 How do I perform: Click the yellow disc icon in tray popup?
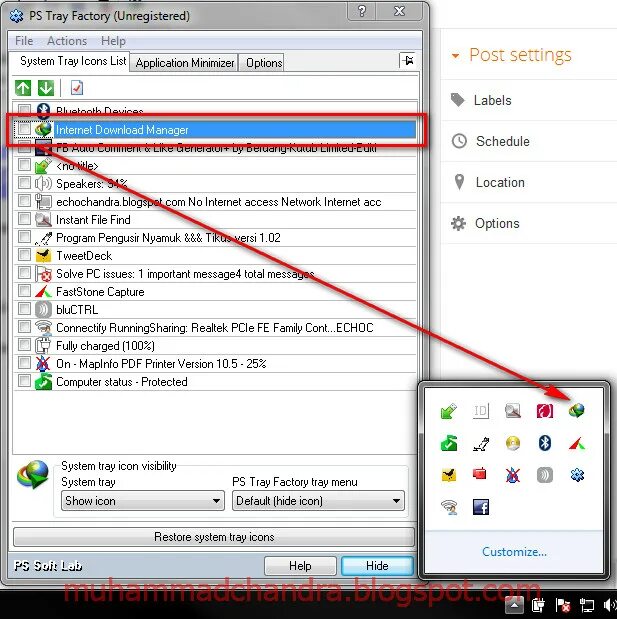[513, 443]
